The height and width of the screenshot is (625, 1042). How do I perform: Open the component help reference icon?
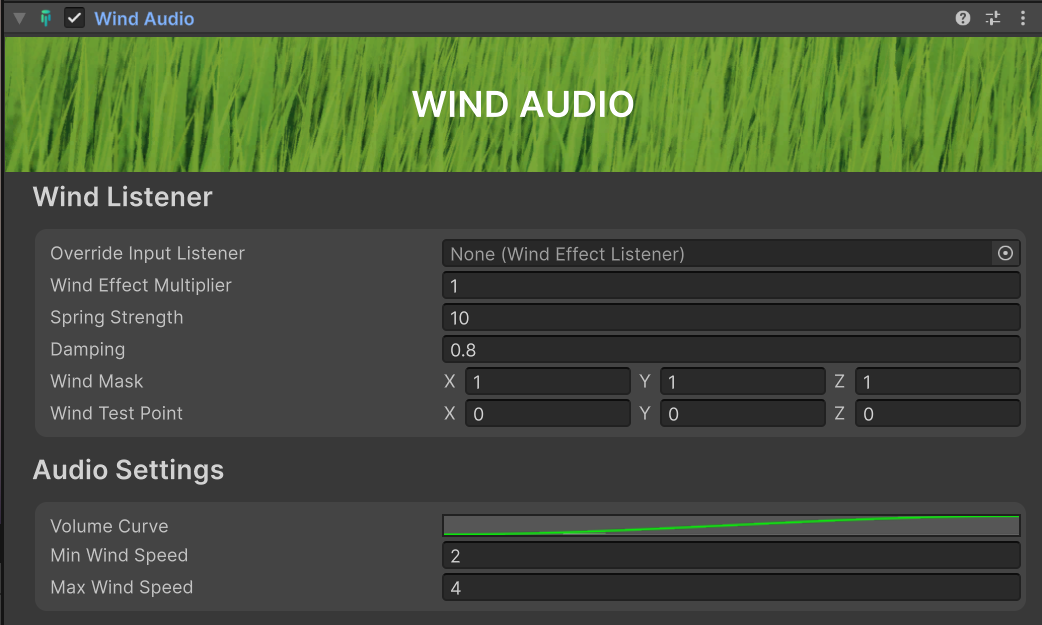pos(963,18)
